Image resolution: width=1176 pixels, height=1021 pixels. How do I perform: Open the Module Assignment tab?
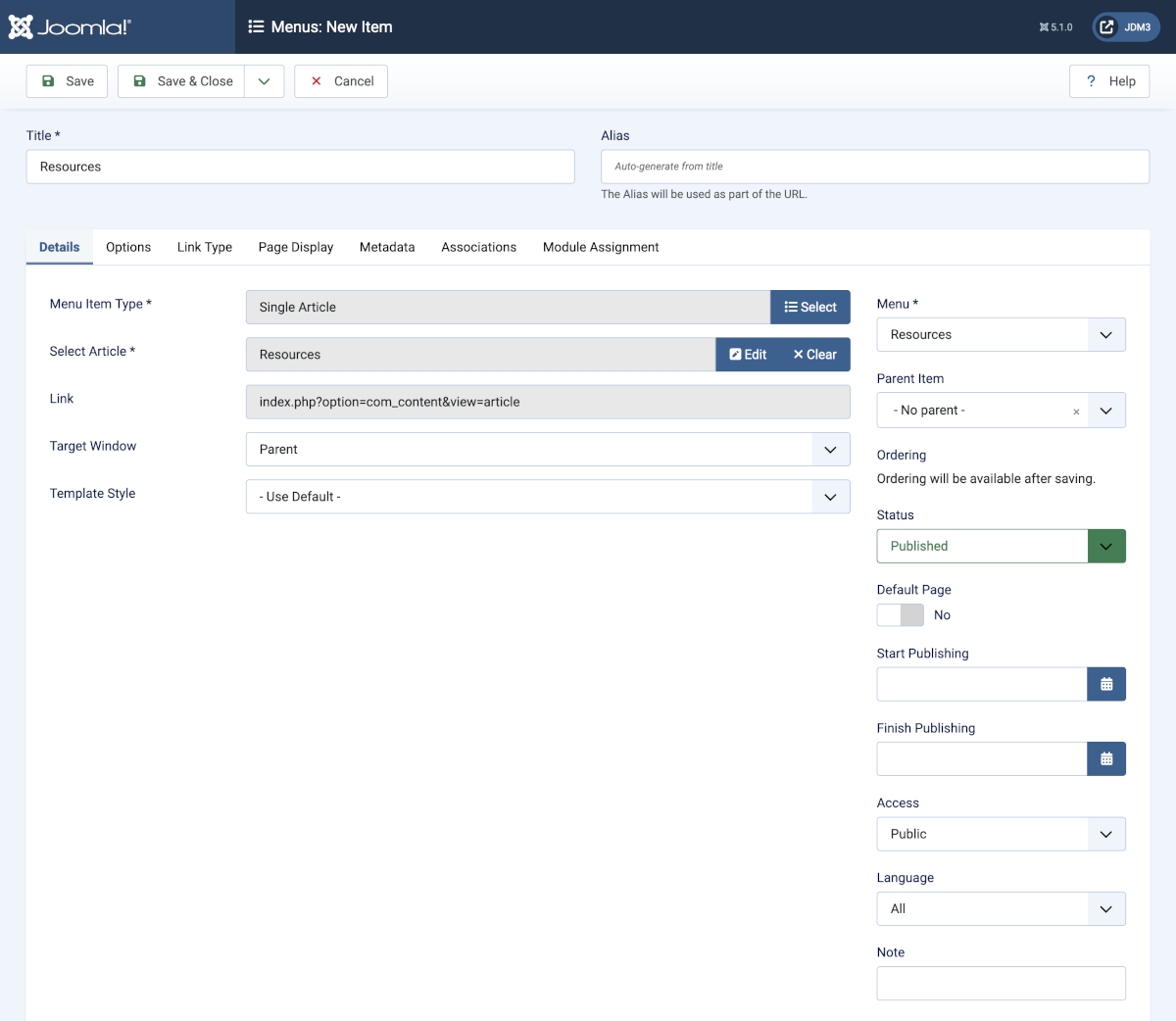(601, 247)
